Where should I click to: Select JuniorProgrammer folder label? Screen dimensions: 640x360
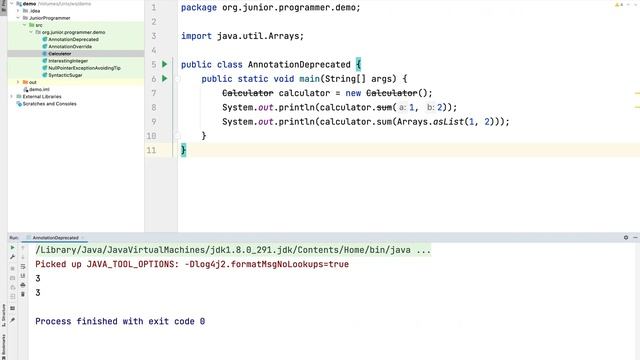tap(49, 18)
